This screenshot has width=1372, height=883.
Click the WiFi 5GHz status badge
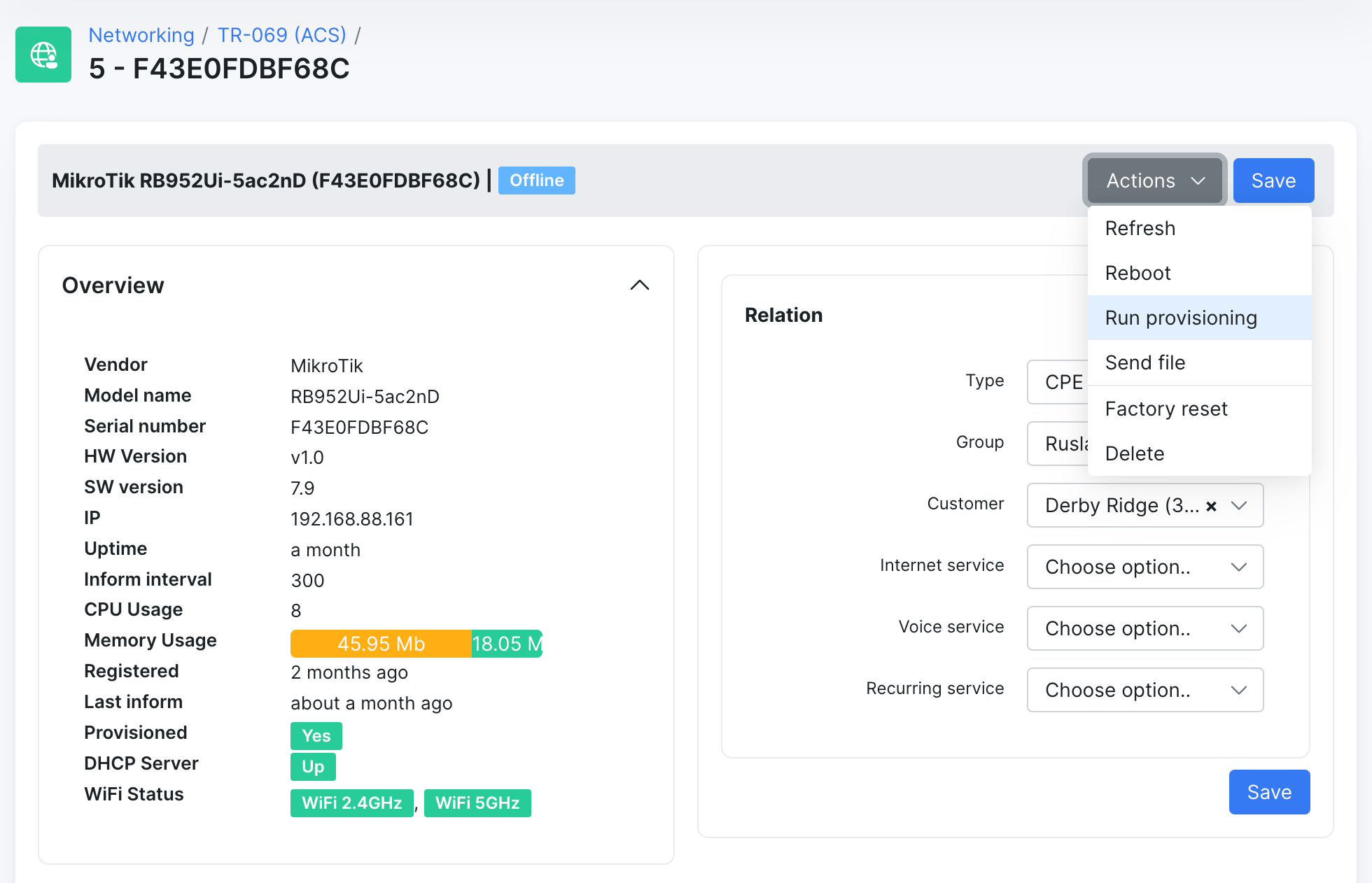point(477,803)
